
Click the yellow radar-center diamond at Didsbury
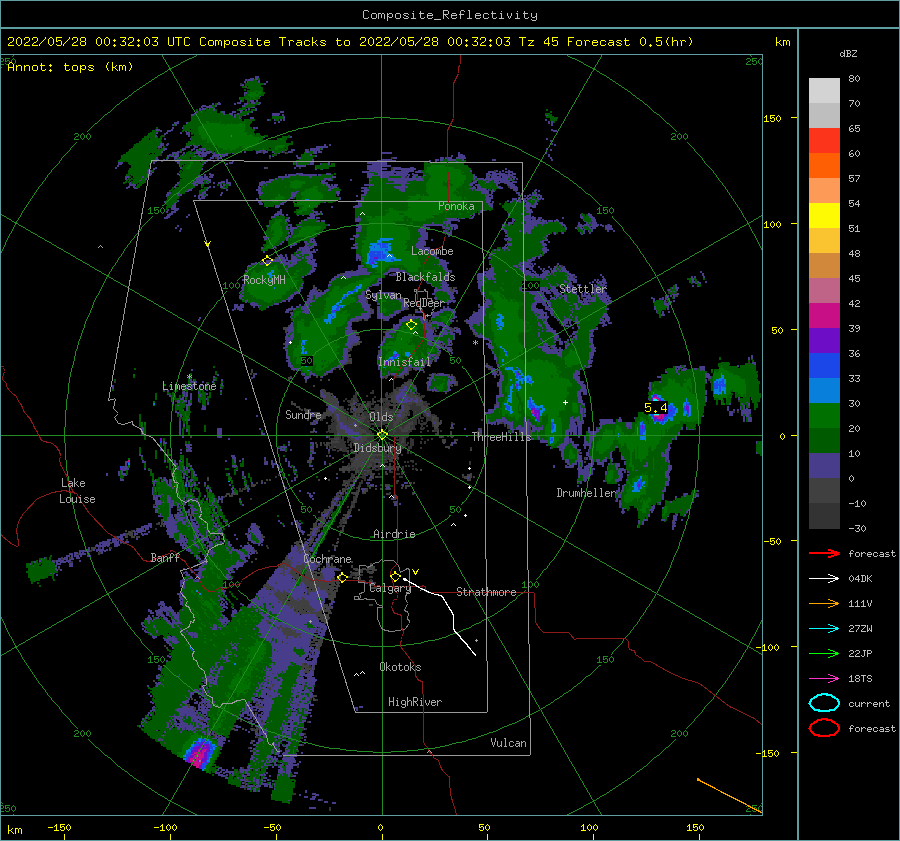coord(382,435)
